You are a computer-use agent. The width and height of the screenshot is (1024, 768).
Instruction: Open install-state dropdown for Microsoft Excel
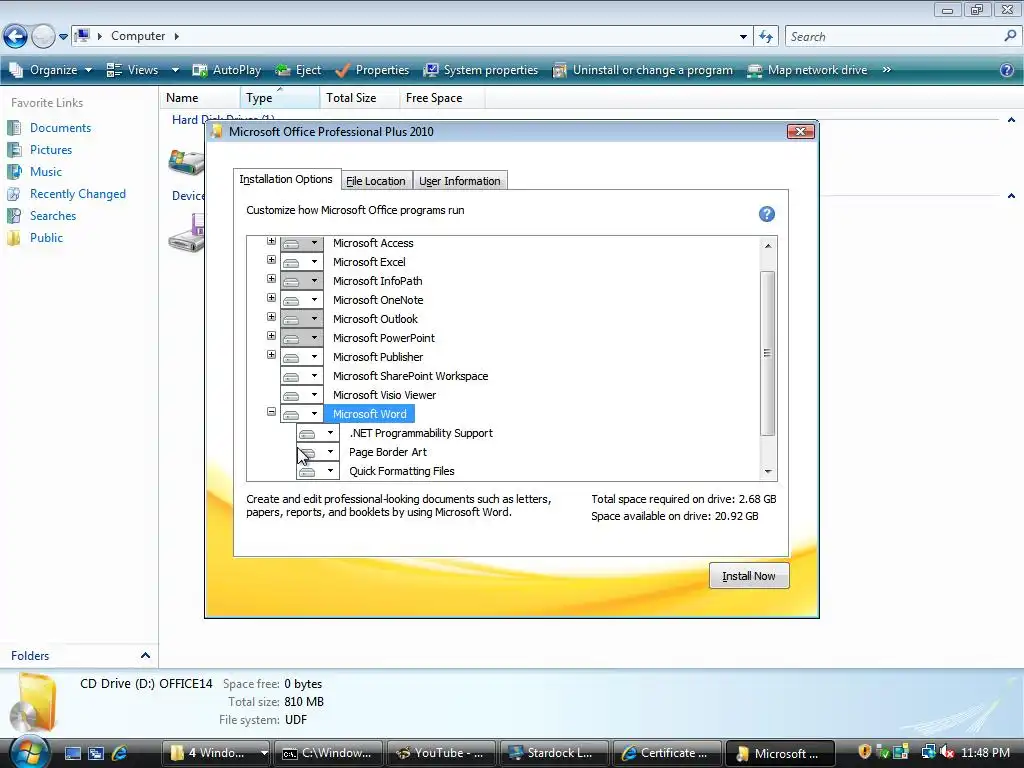302,262
